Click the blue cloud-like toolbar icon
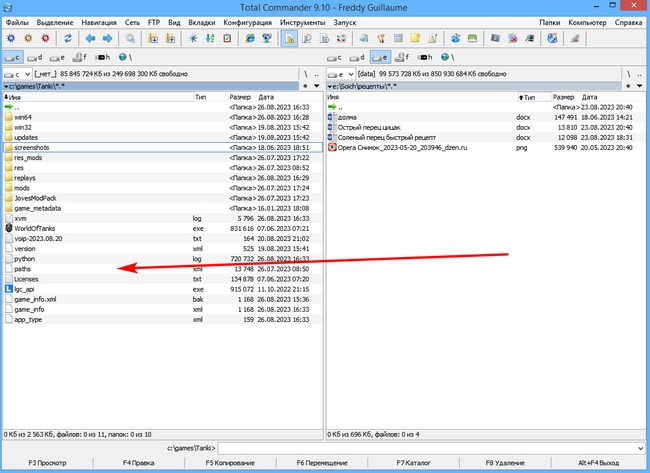 click(455, 39)
